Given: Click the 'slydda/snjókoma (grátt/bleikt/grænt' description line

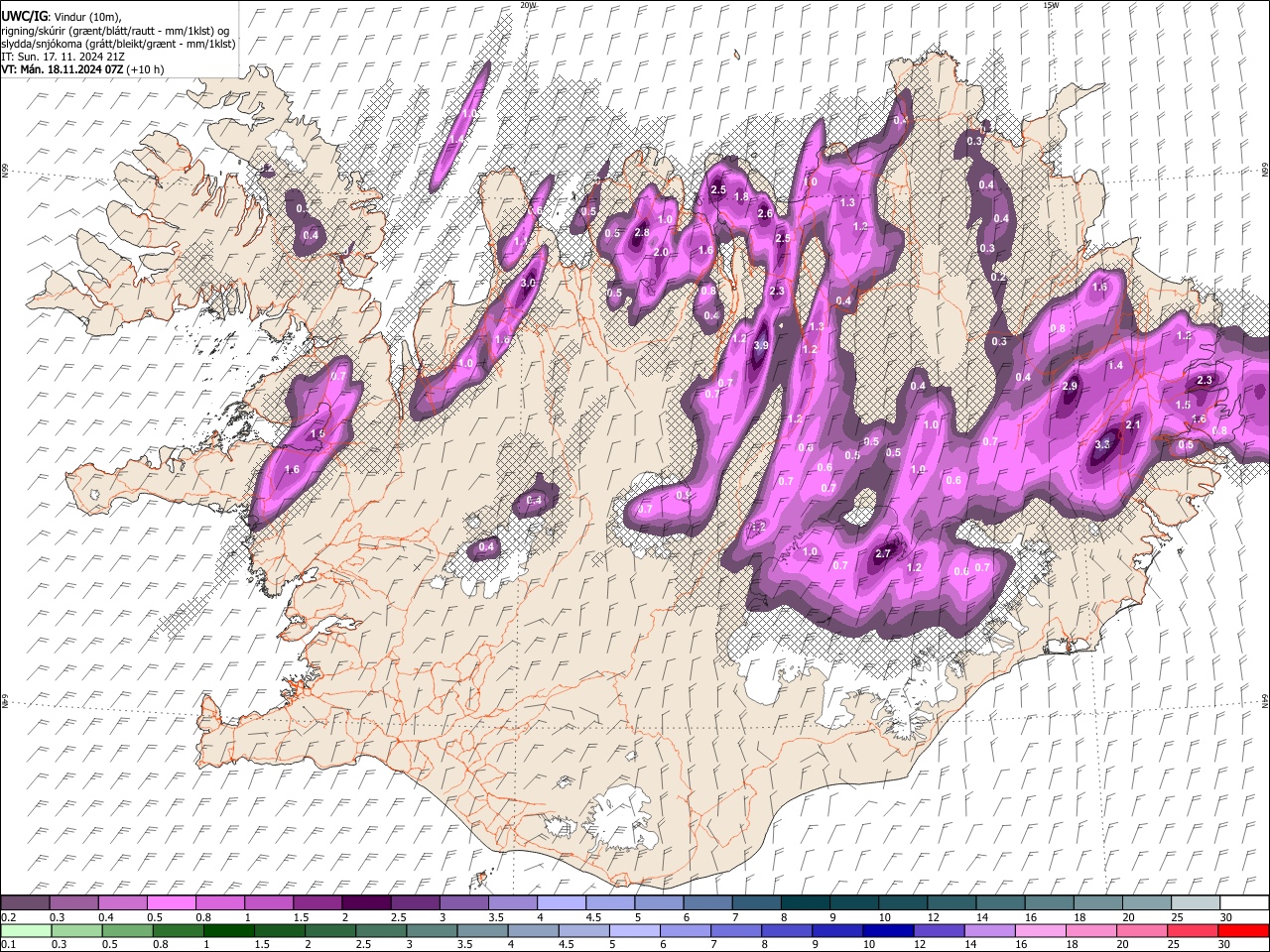Looking at the screenshot, I should point(118,45).
